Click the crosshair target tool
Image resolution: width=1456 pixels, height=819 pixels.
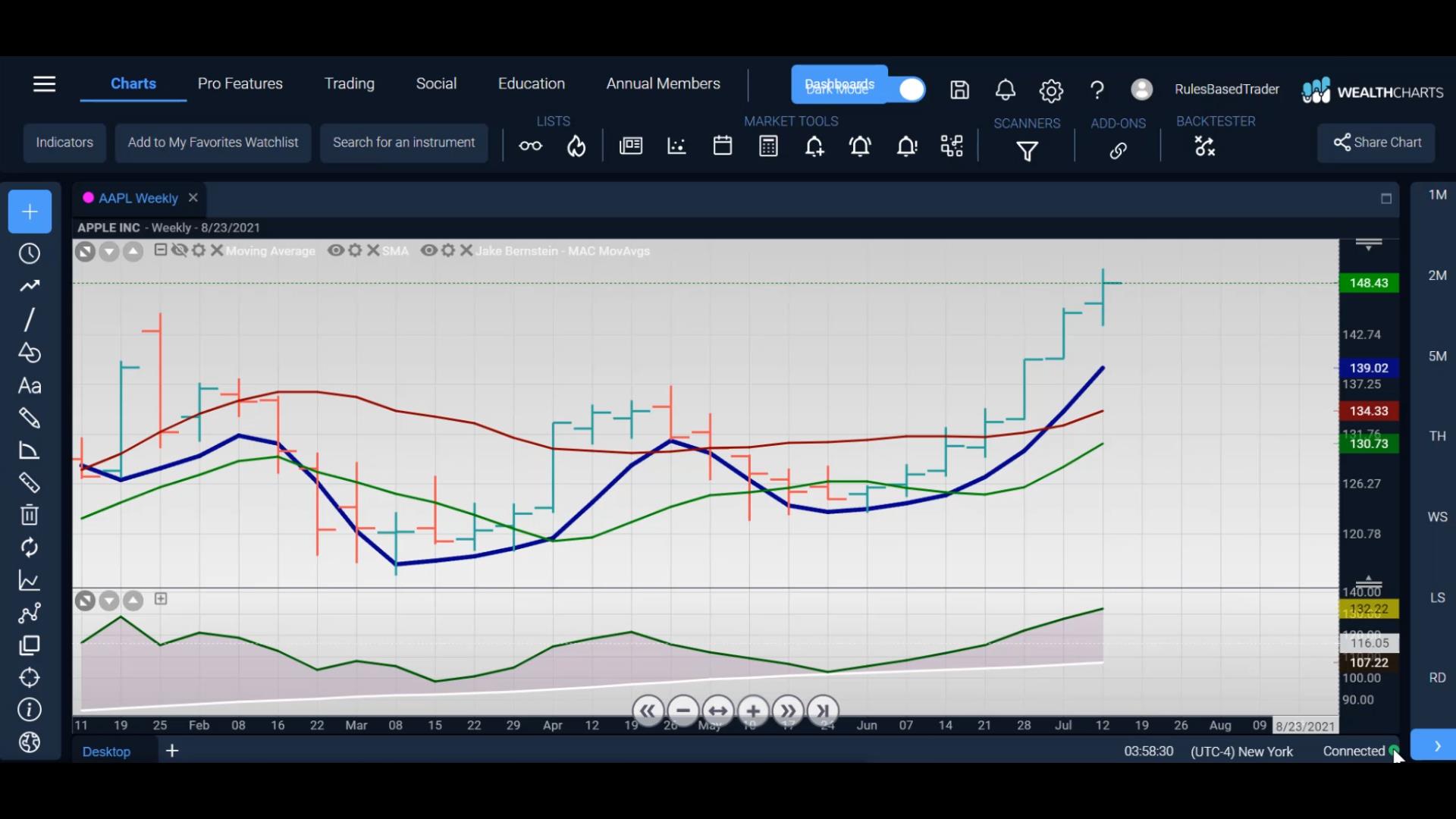[x=30, y=677]
